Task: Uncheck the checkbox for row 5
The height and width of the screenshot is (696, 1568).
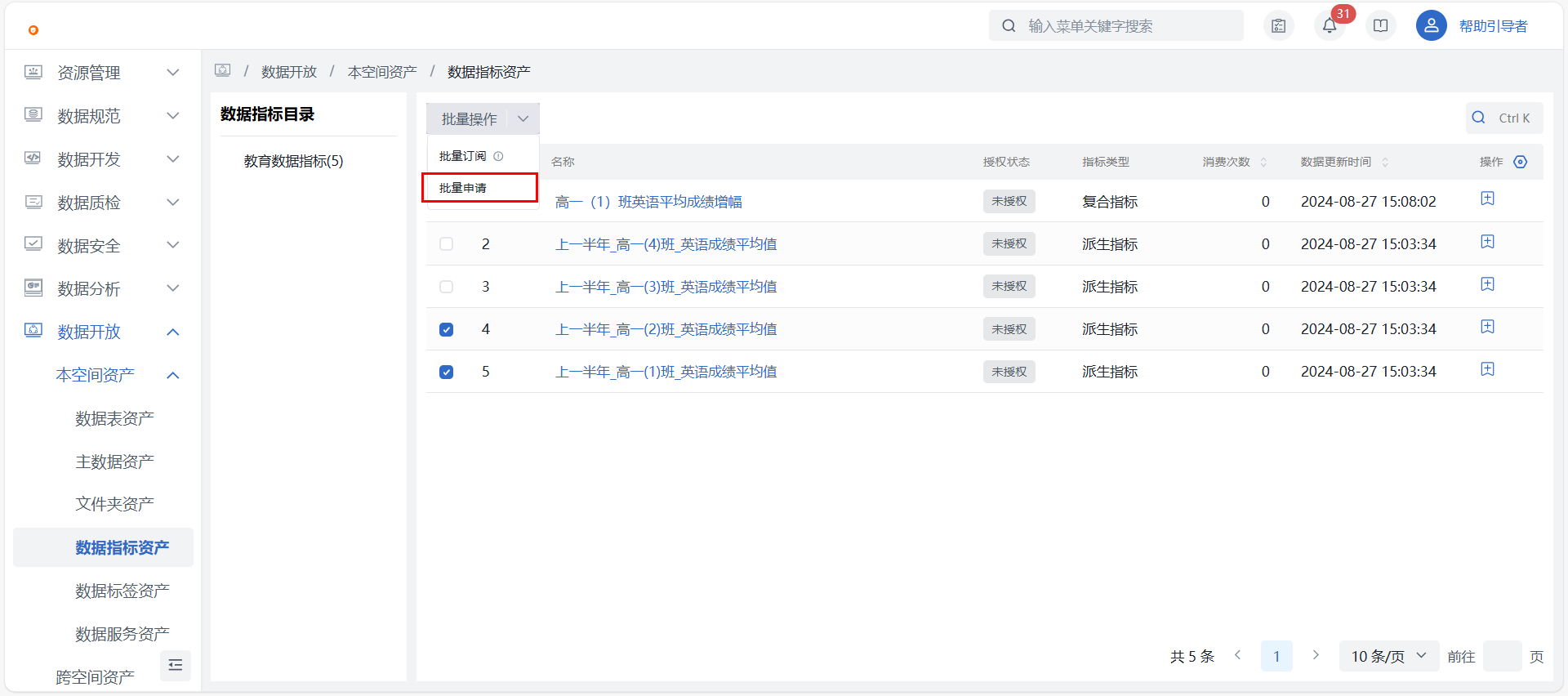Action: pyautogui.click(x=446, y=372)
